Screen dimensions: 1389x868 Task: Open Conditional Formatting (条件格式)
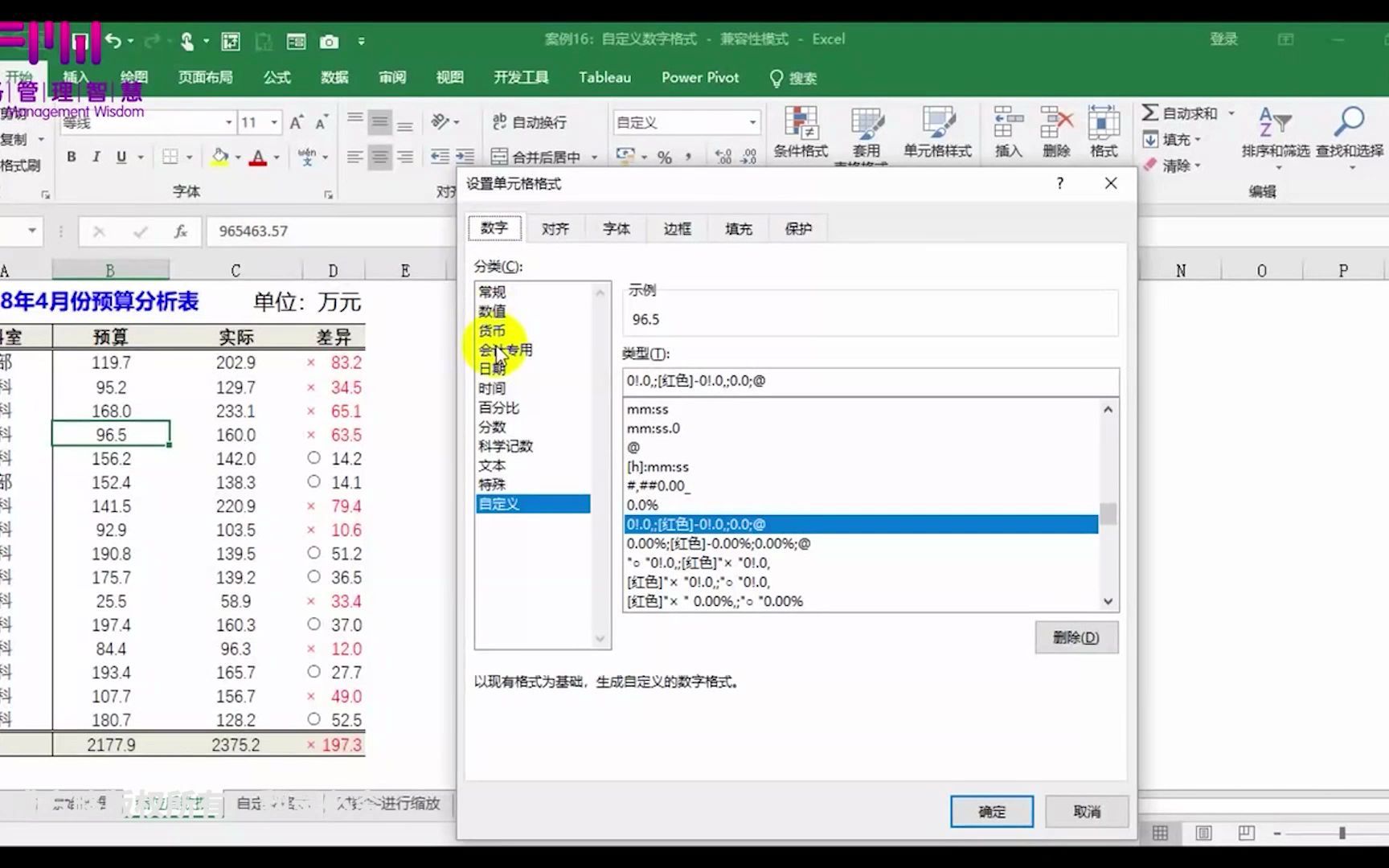pos(801,133)
